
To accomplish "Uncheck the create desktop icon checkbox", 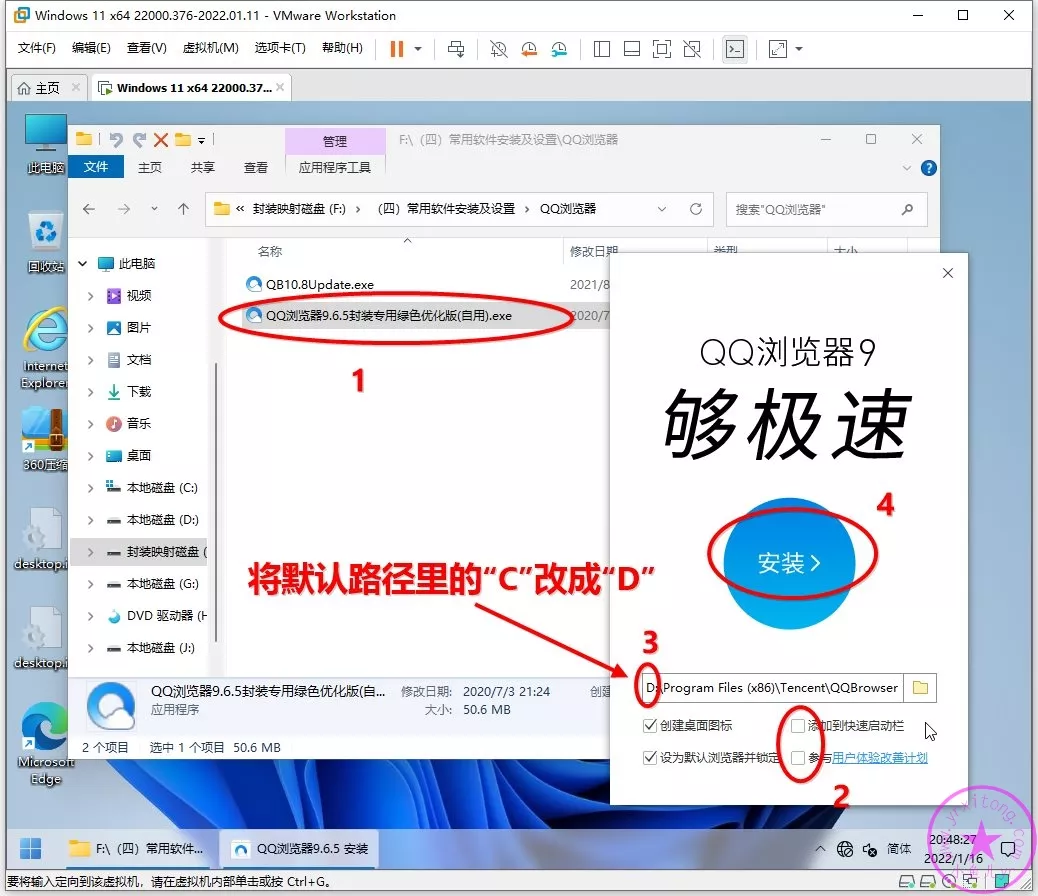I will [652, 726].
